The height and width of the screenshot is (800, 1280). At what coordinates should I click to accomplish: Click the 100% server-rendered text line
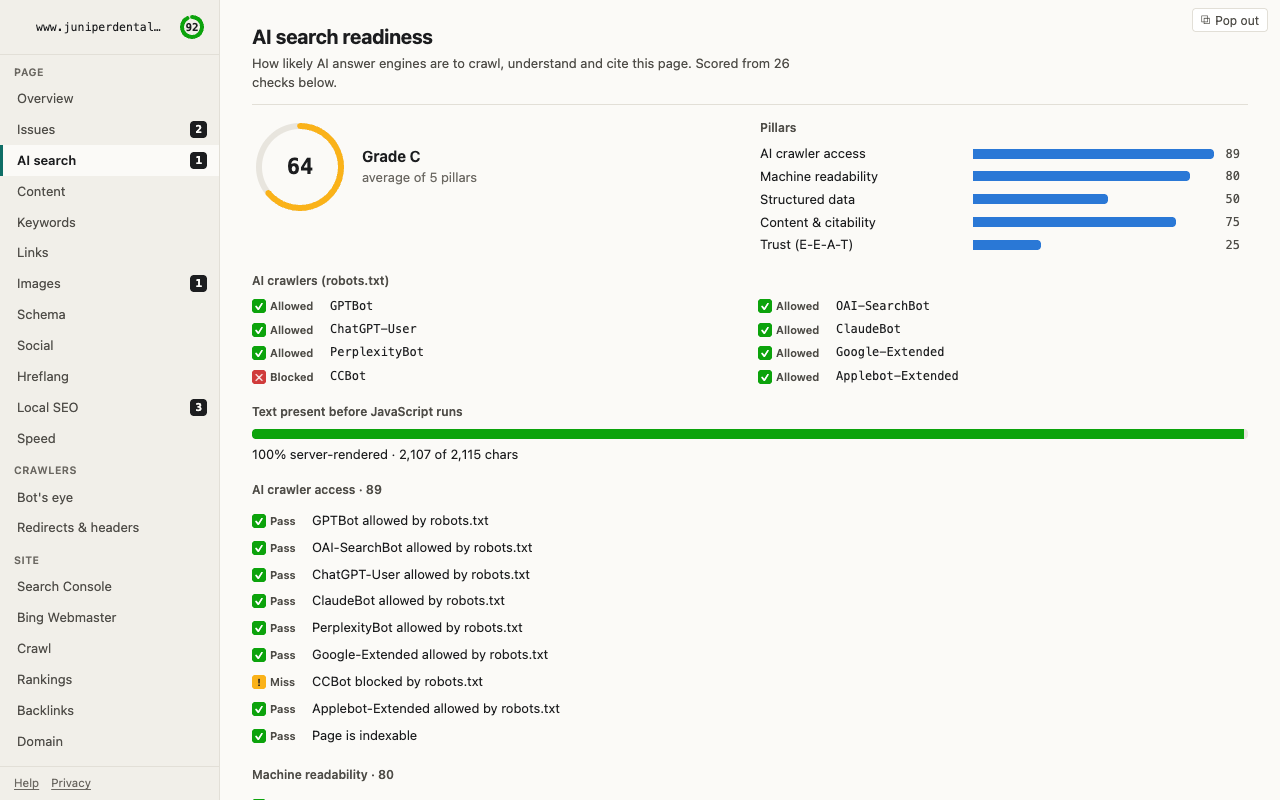click(x=385, y=454)
